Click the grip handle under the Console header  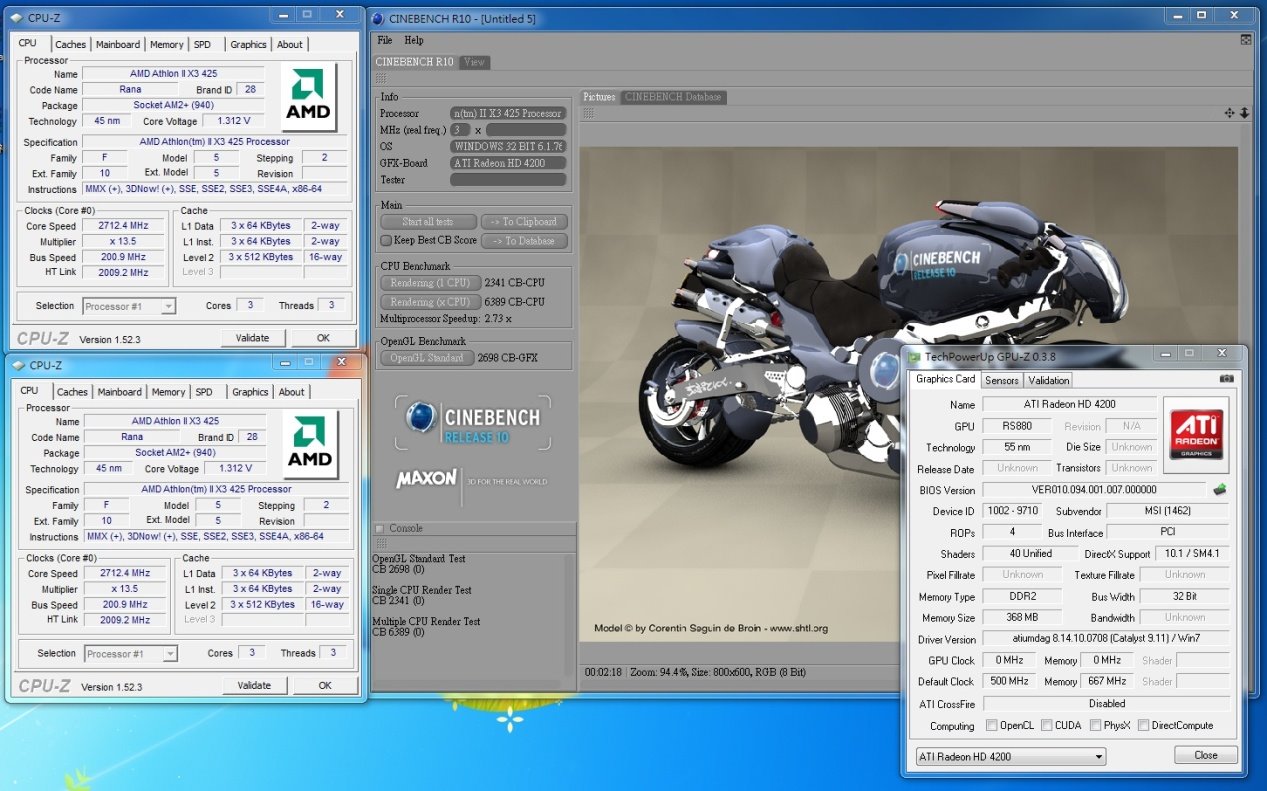tap(380, 543)
